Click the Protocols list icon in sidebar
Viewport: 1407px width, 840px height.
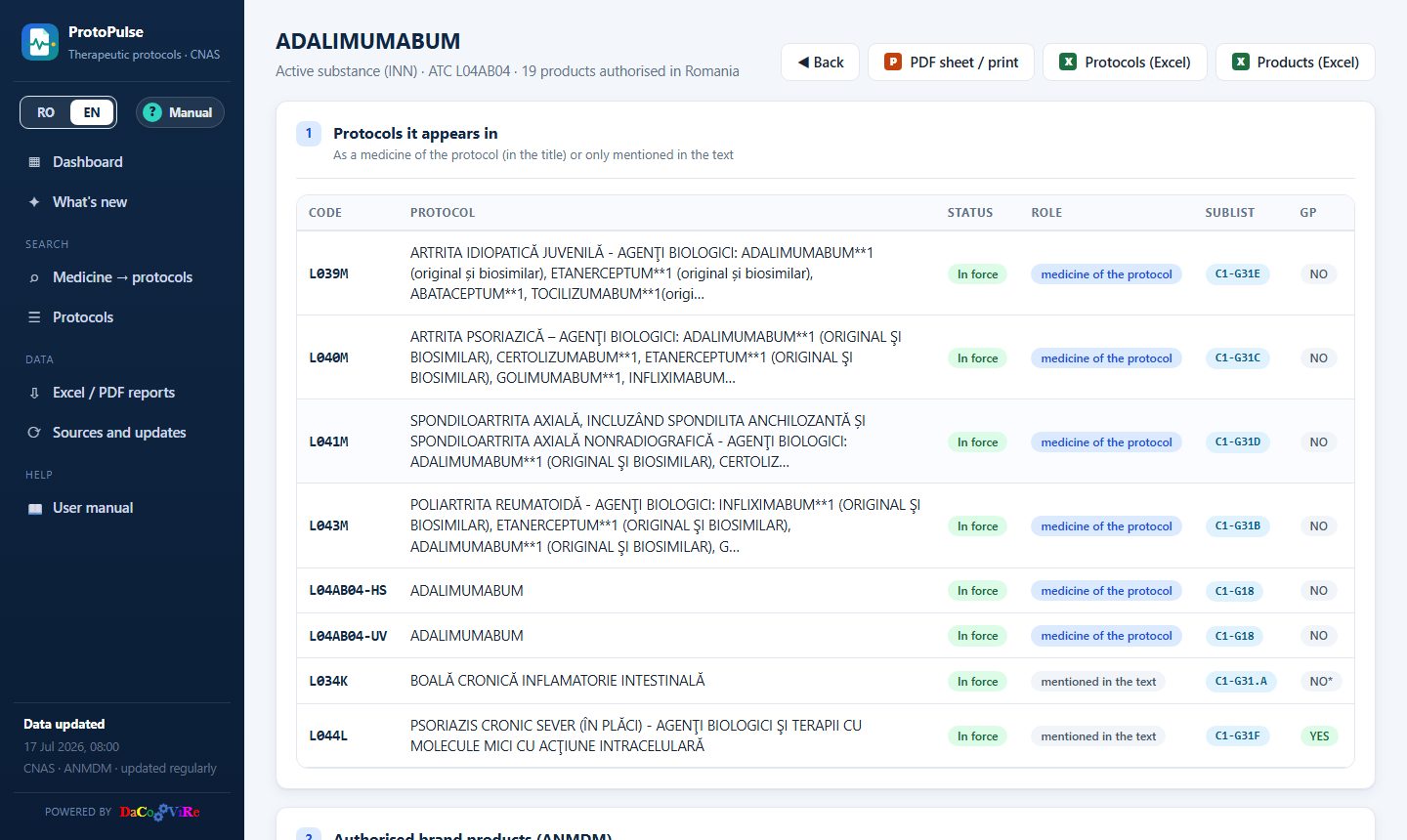[x=34, y=317]
